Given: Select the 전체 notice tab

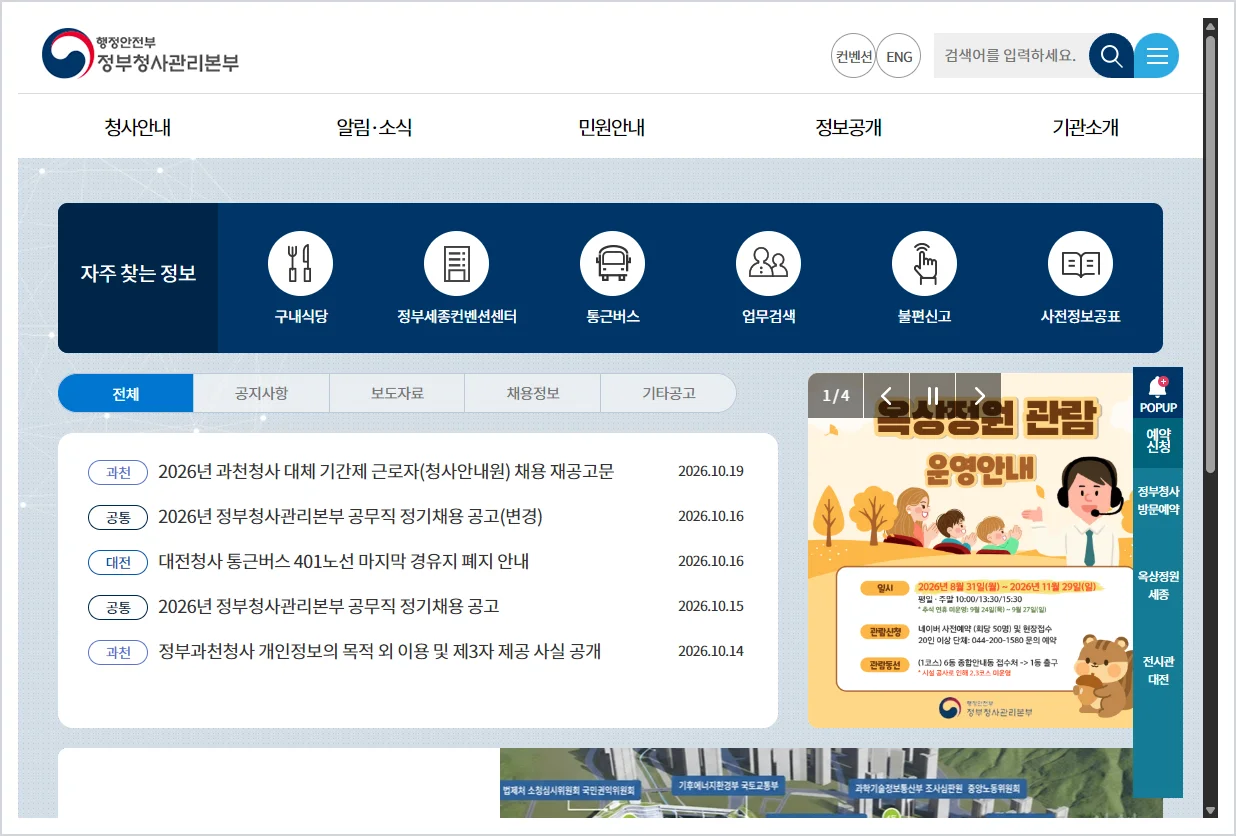Looking at the screenshot, I should pos(126,393).
